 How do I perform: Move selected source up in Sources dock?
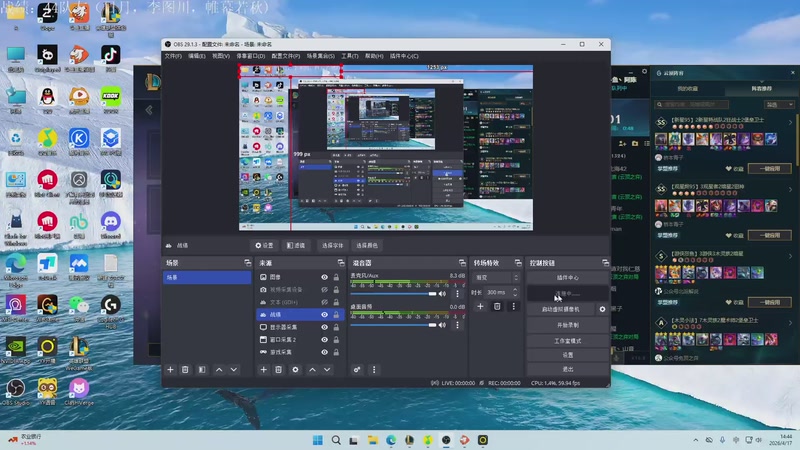tap(312, 369)
